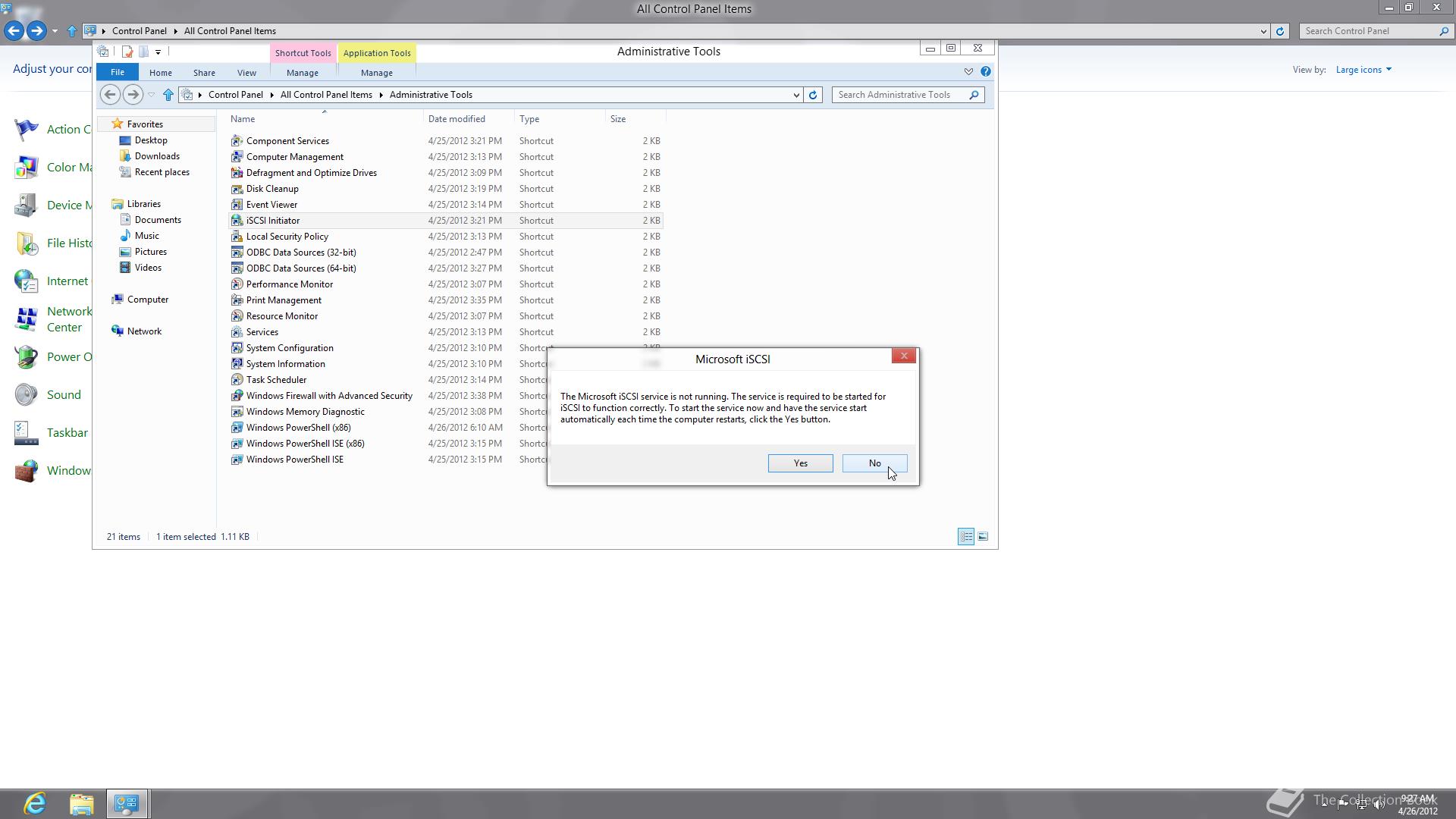The height and width of the screenshot is (819, 1456).
Task: Expand Control Panel window address dropdown
Action: 1263,31
